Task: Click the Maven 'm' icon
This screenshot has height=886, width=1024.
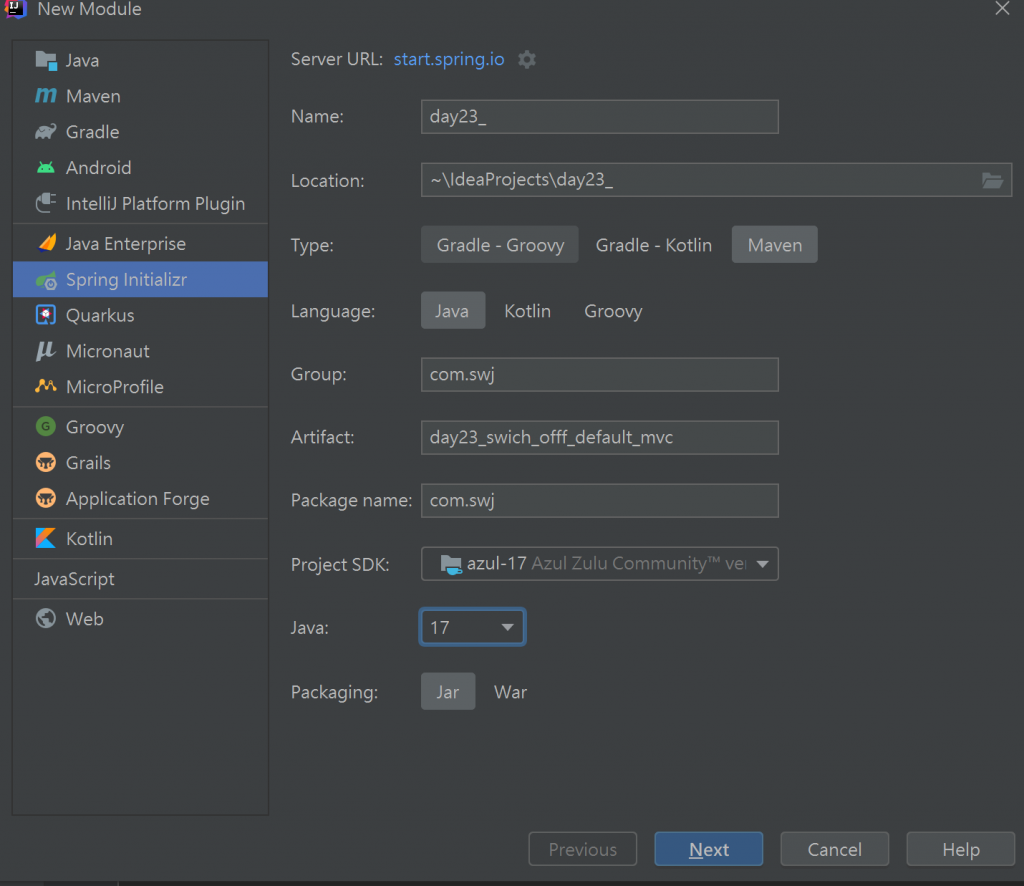Action: [46, 96]
